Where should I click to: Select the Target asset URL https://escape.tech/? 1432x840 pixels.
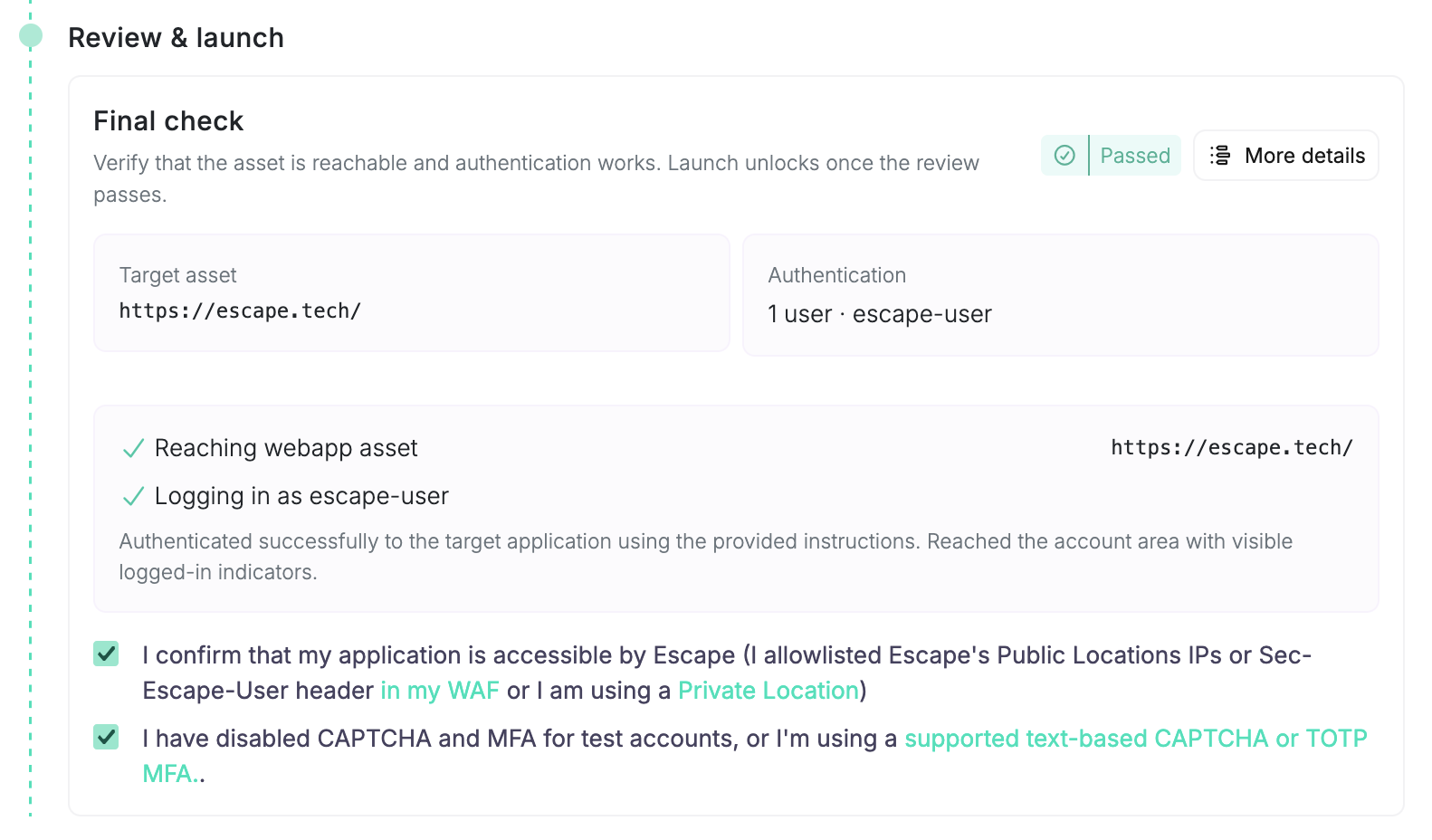click(240, 311)
